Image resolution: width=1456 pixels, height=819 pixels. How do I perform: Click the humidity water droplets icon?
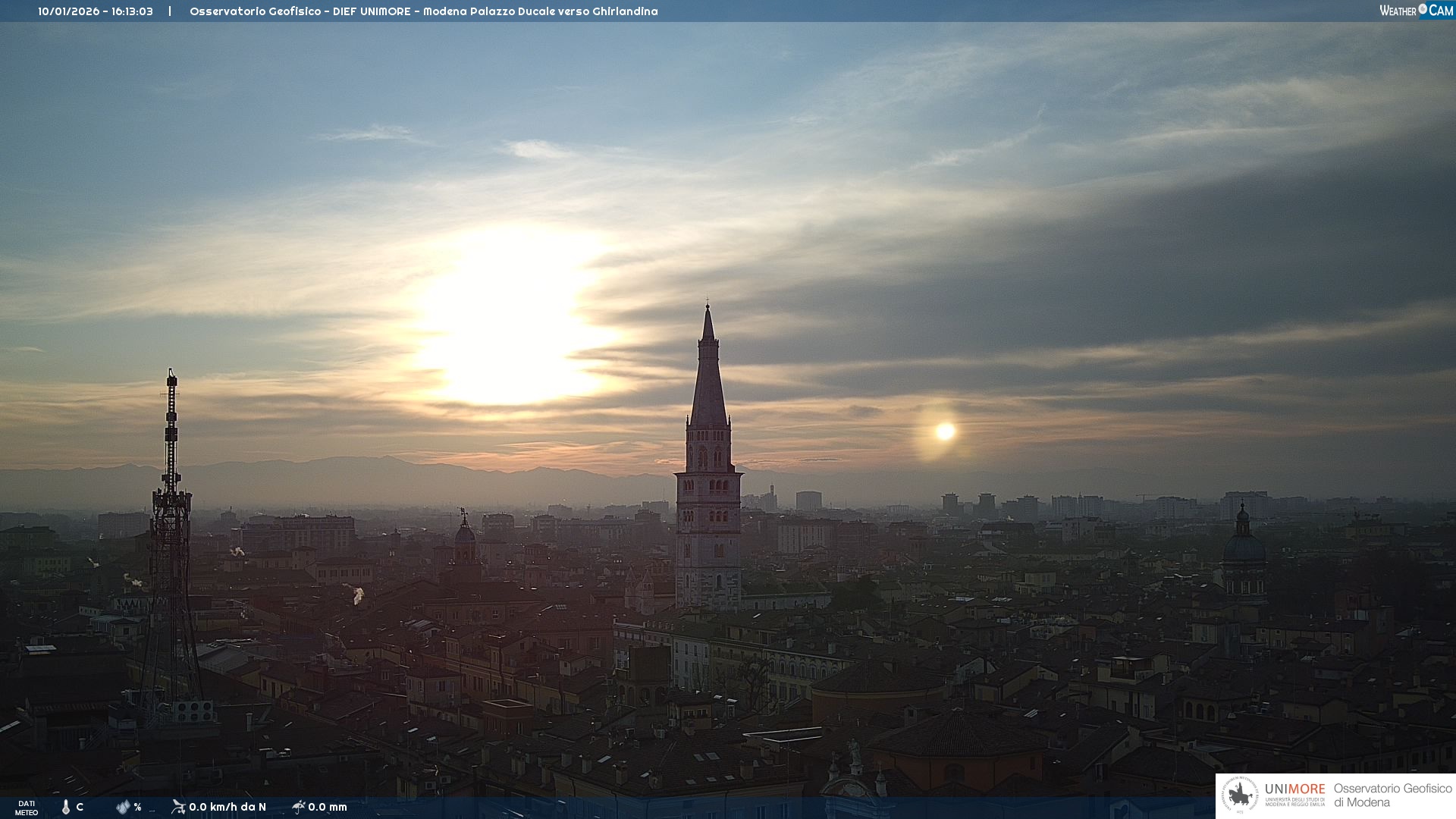click(123, 807)
